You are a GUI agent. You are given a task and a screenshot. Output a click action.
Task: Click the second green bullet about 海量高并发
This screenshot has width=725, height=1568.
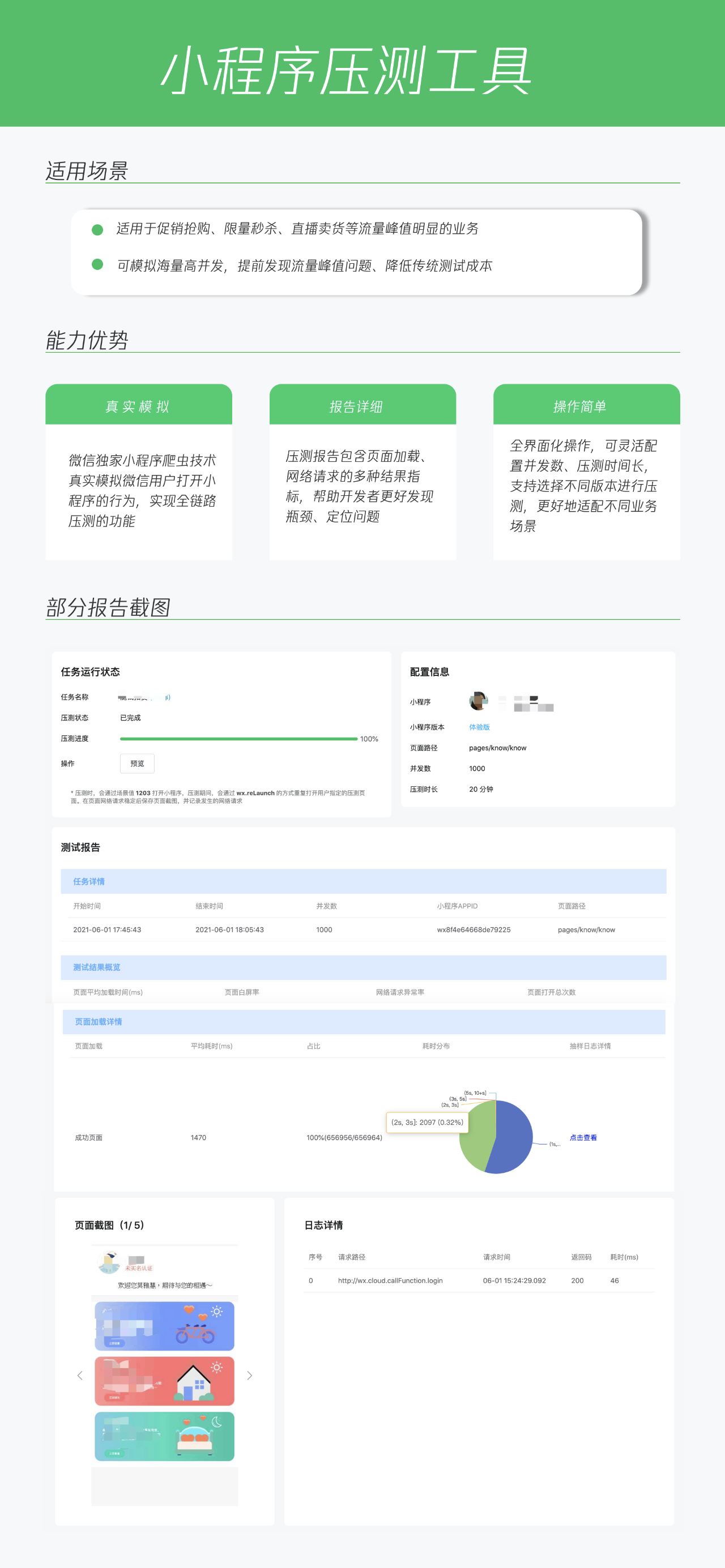click(x=97, y=264)
